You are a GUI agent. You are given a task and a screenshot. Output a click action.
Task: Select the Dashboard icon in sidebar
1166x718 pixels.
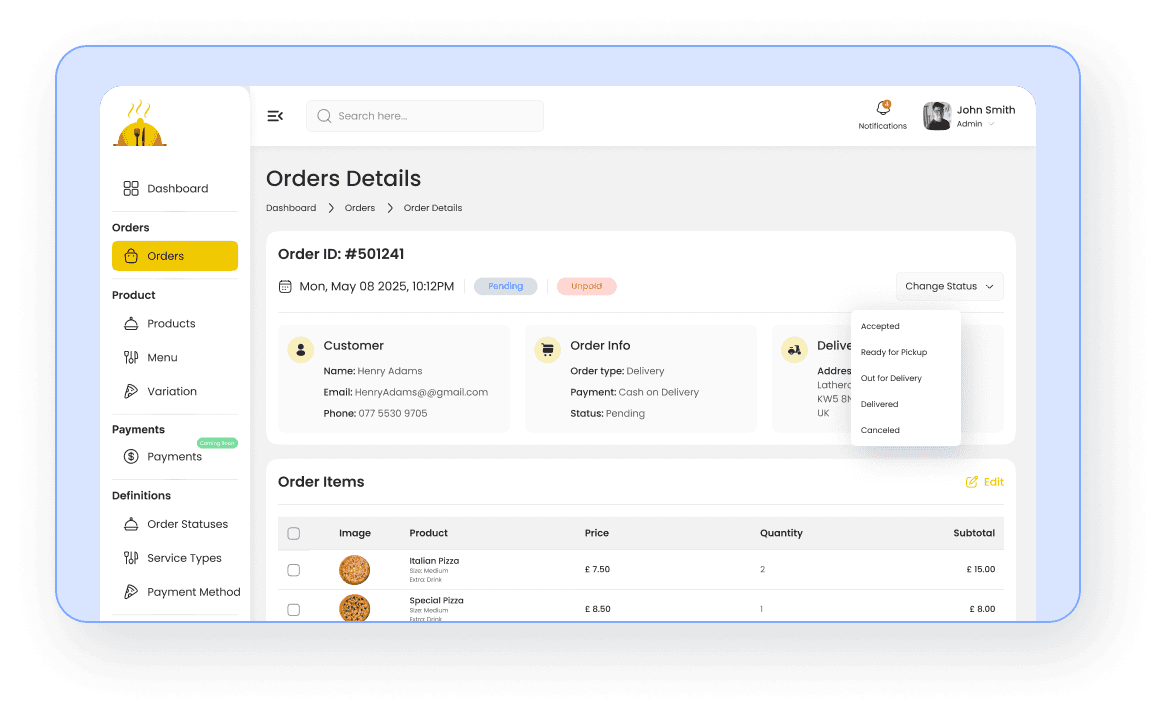coord(131,188)
